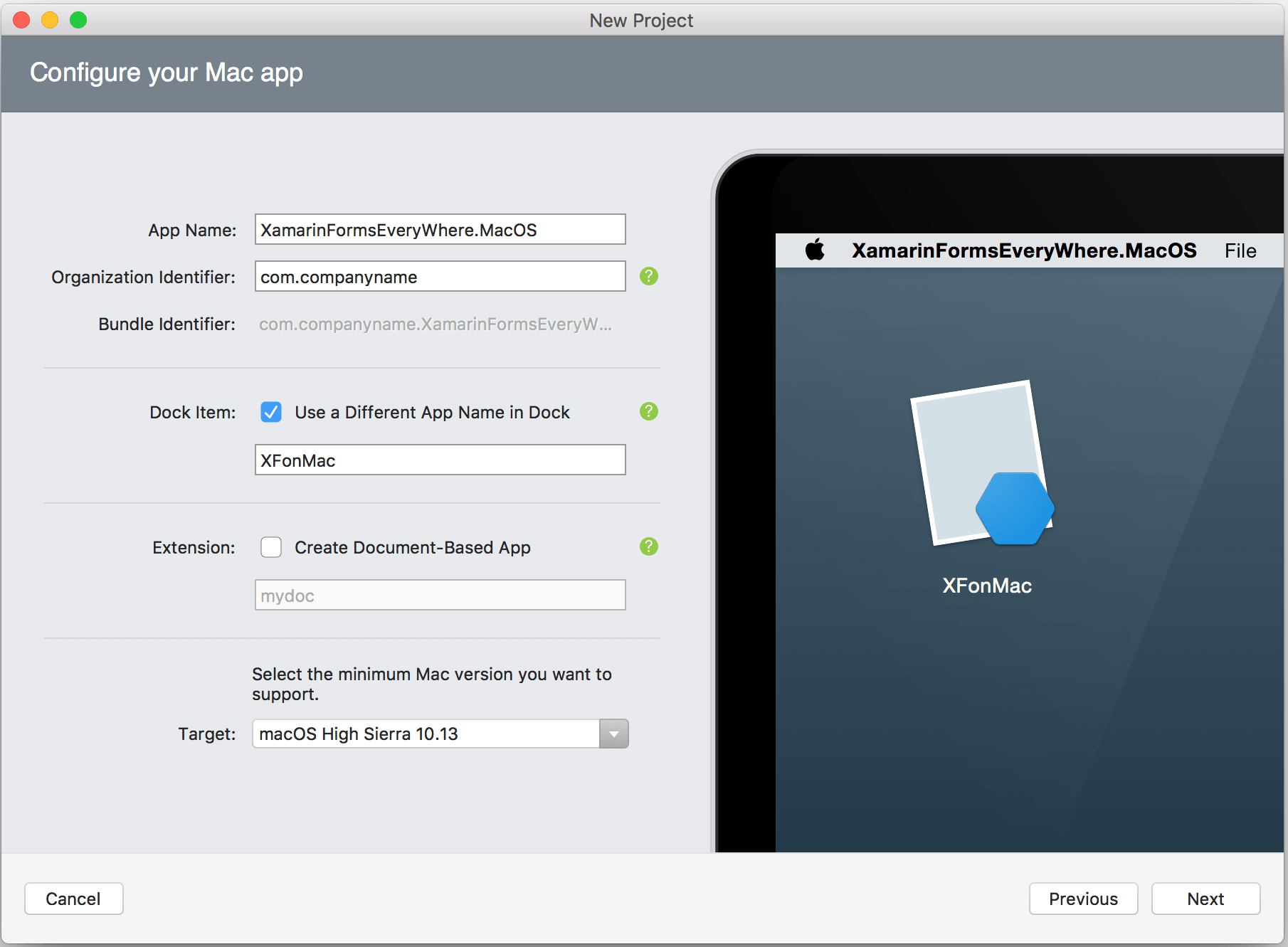Click minimum Mac version instruction text
The height and width of the screenshot is (947, 1288).
coord(432,684)
